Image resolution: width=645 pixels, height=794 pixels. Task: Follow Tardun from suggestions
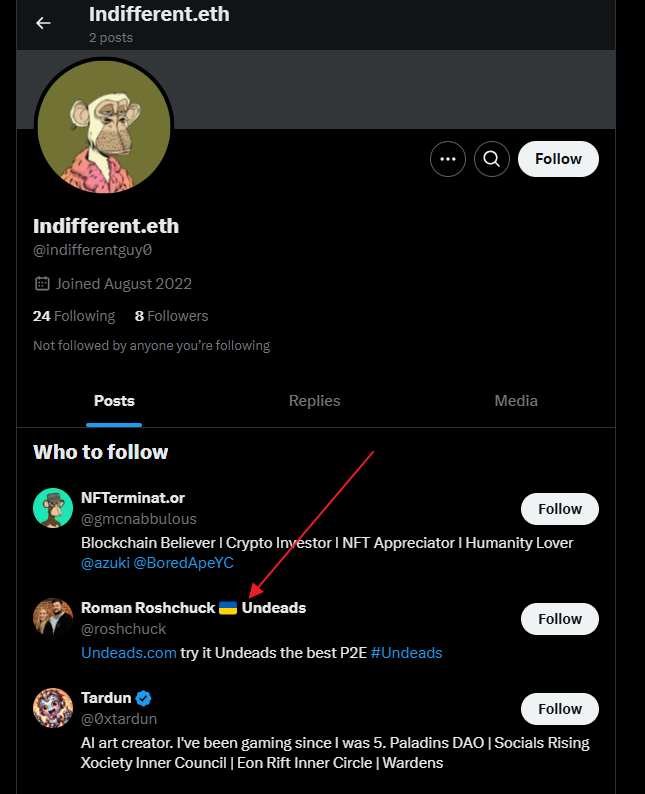click(x=559, y=709)
